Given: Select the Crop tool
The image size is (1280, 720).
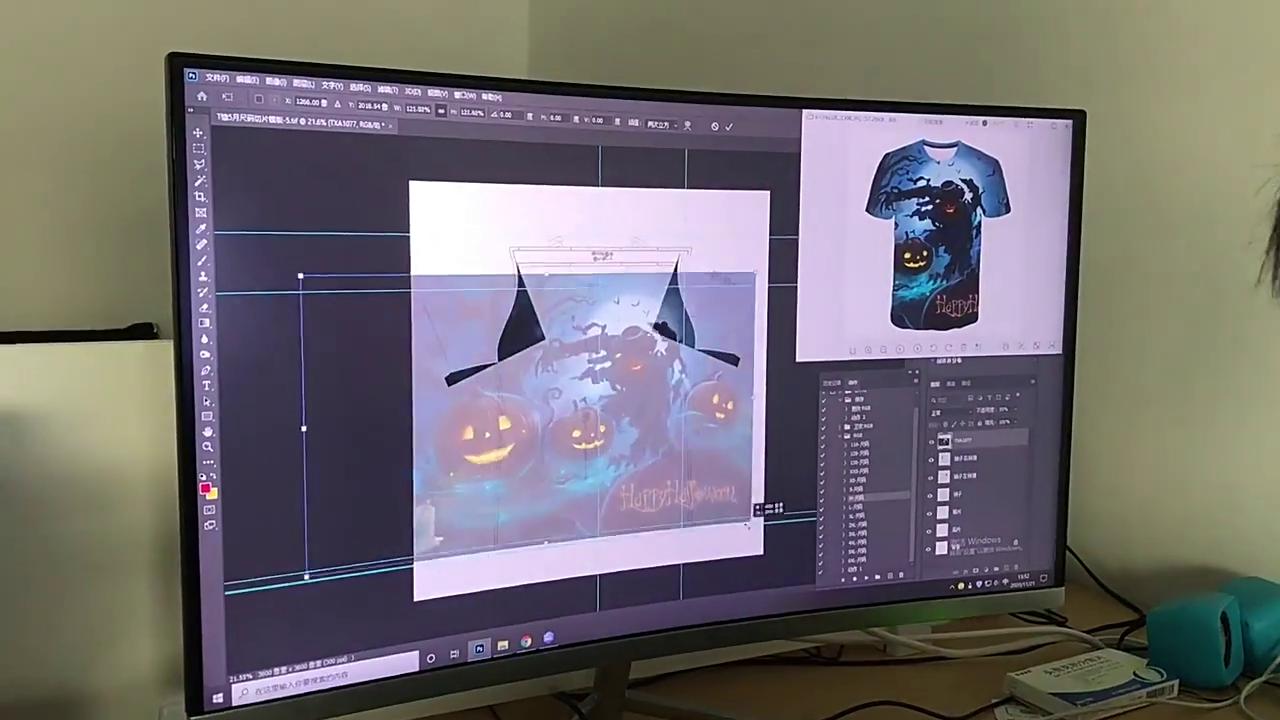Looking at the screenshot, I should [201, 196].
